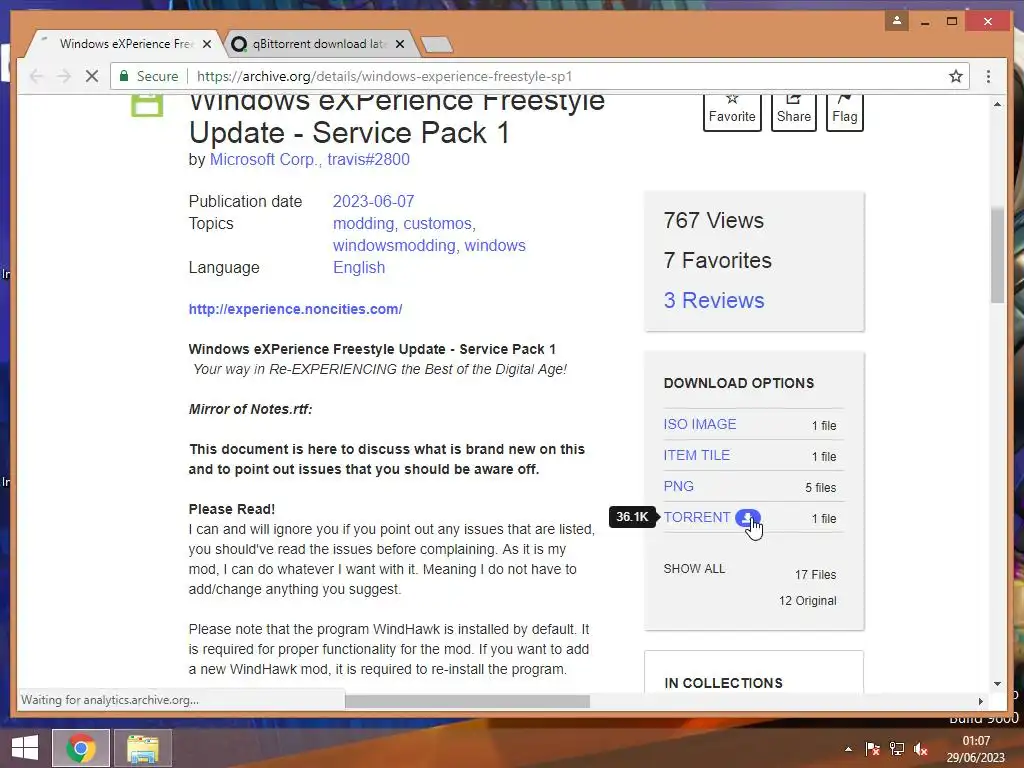This screenshot has height=768, width=1024.
Task: Bookmark this page with the star icon
Action: point(956,76)
